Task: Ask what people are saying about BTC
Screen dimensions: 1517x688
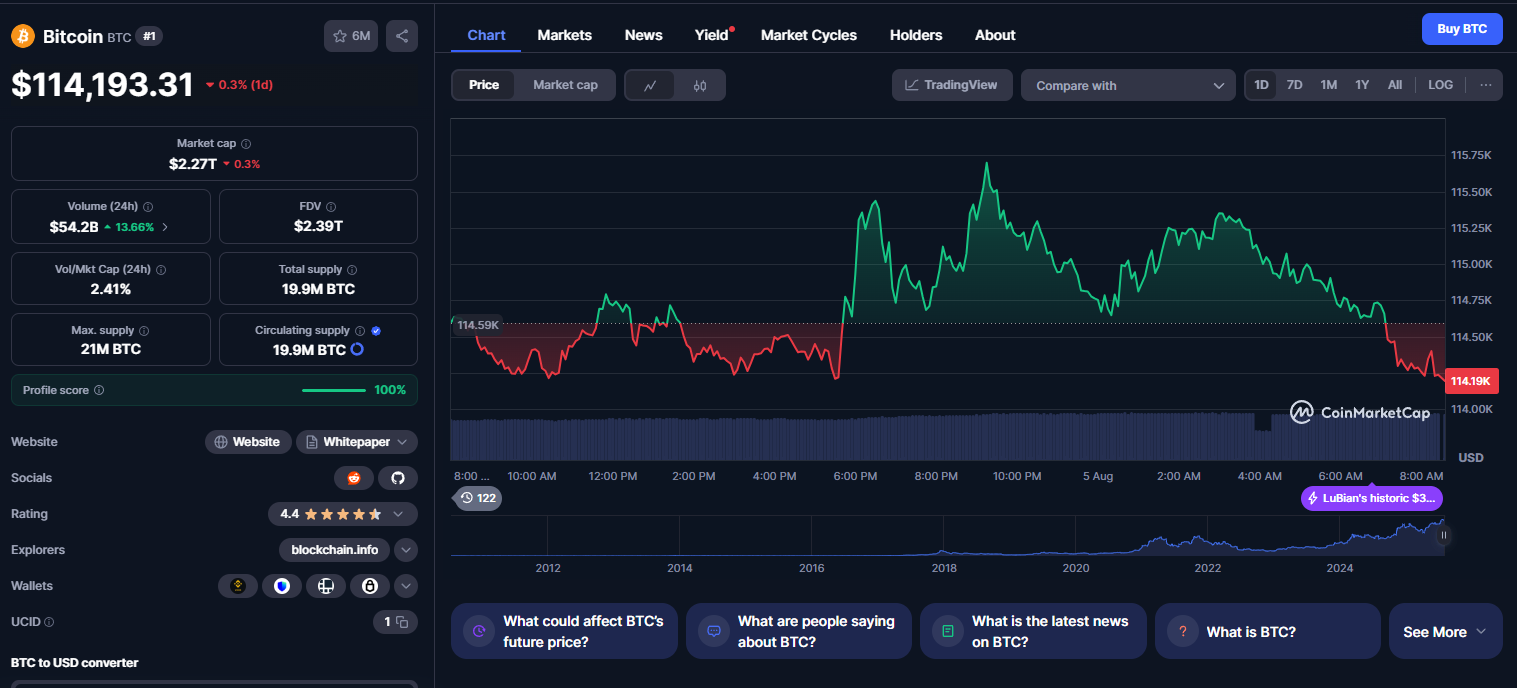Action: pos(799,631)
